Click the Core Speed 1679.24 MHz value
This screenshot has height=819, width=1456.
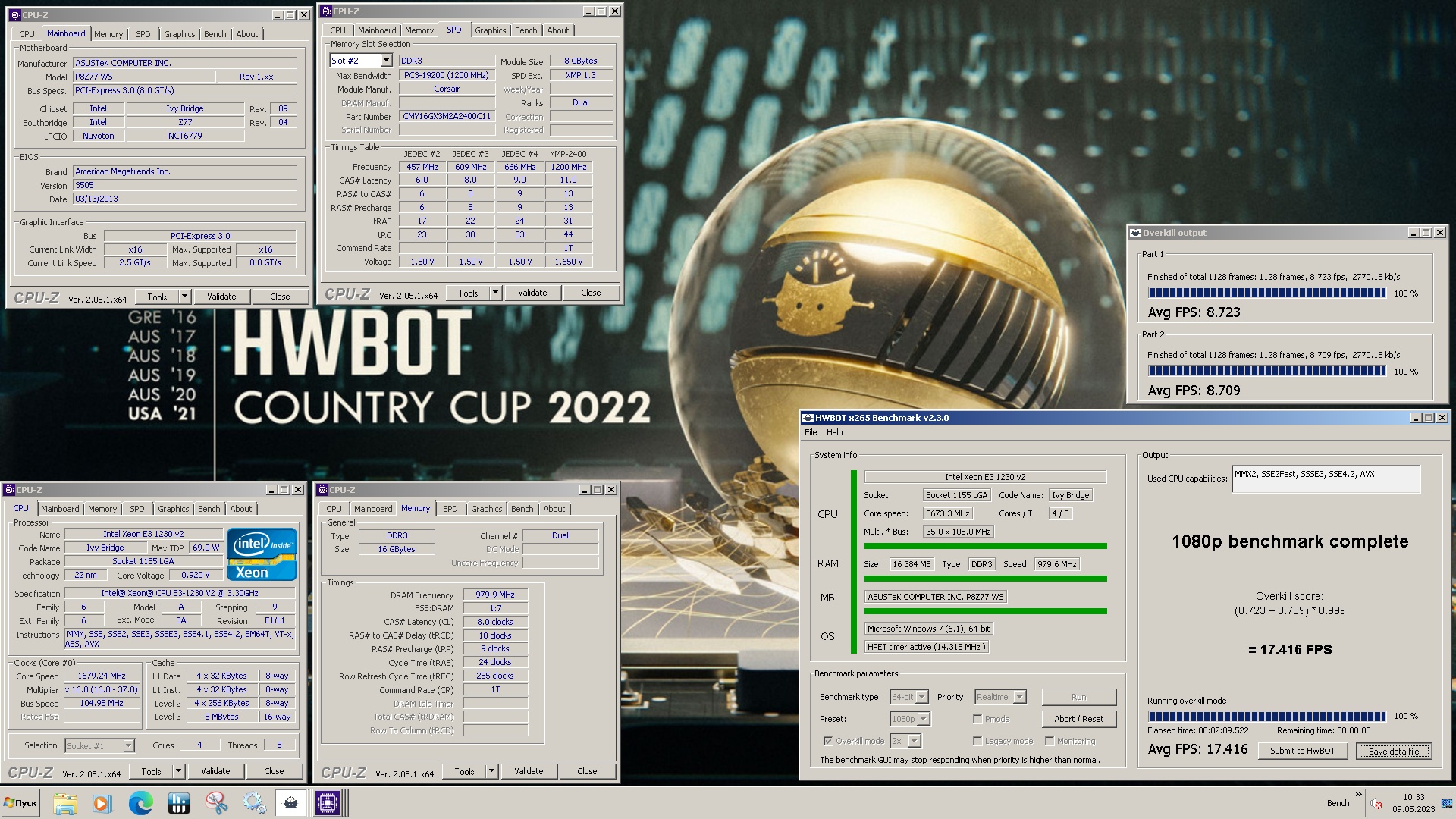point(102,676)
